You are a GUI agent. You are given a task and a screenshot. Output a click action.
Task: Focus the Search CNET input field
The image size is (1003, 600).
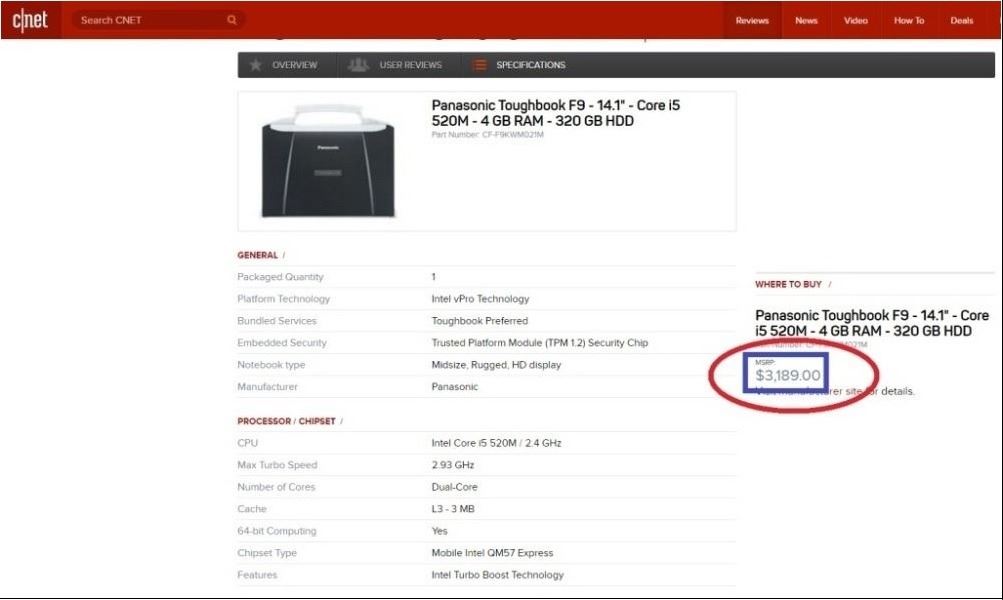coord(150,20)
